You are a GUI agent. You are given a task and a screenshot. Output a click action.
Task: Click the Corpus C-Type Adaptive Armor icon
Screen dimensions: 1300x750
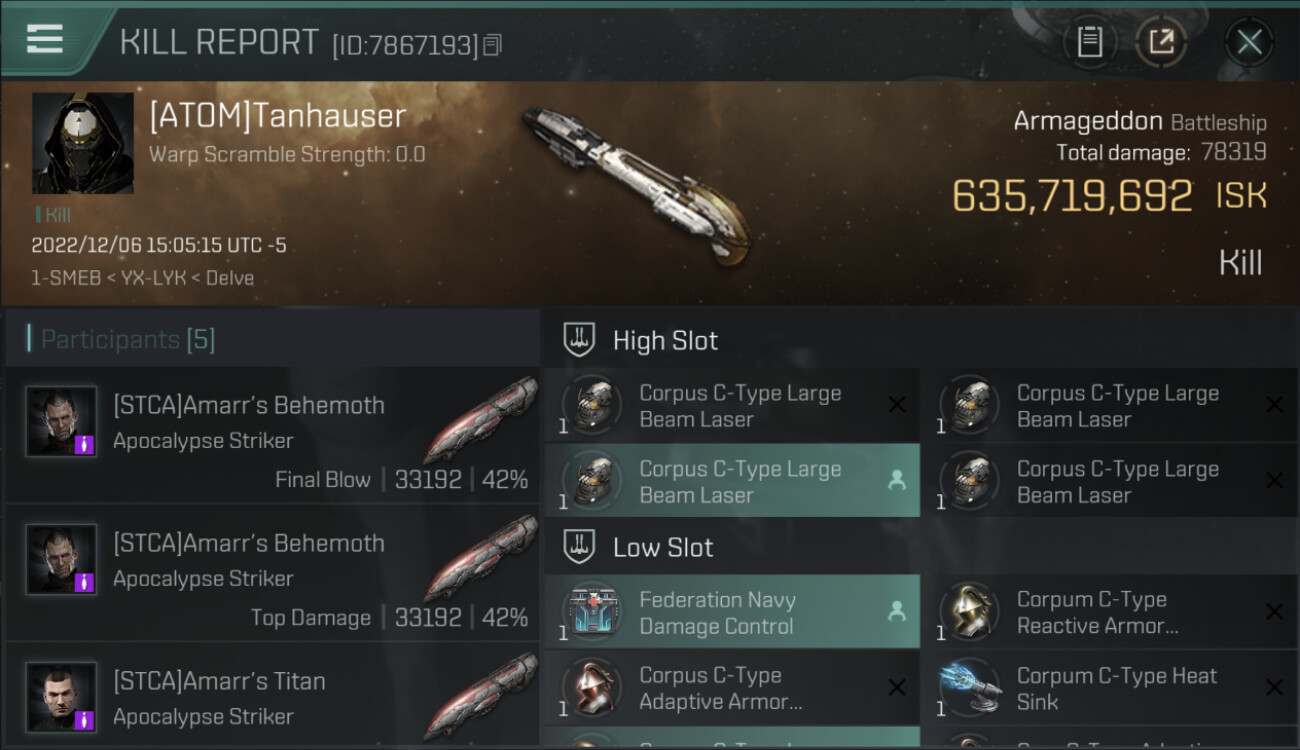point(592,689)
